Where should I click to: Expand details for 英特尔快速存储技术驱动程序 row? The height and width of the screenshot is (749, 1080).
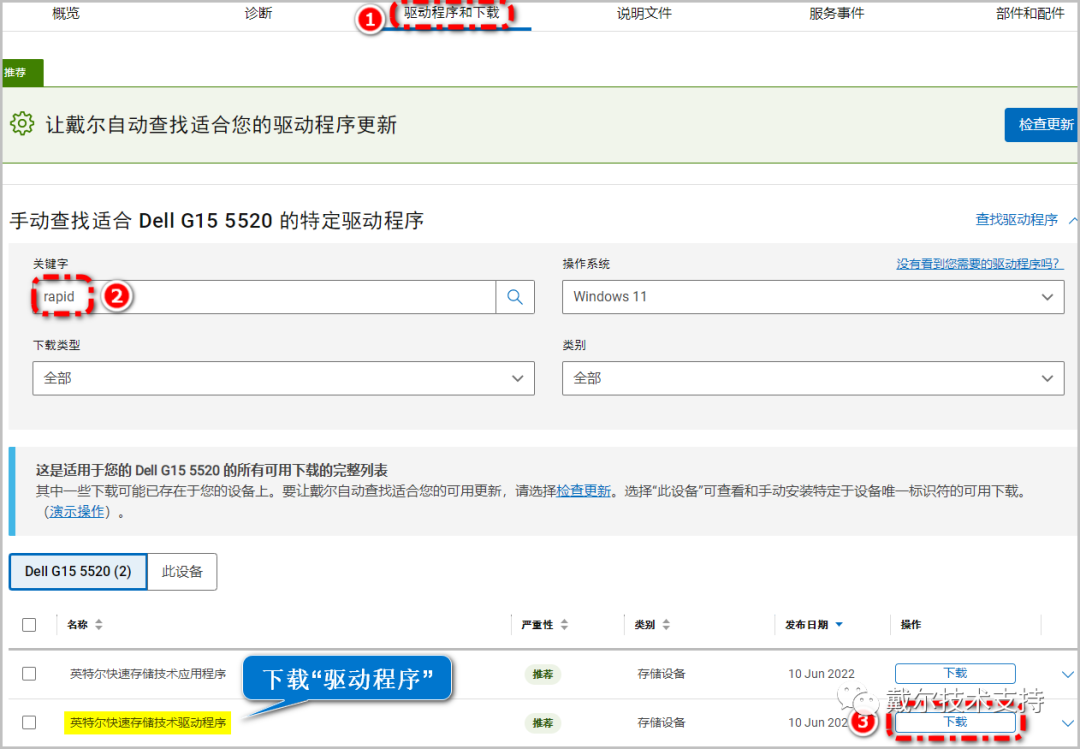point(1067,723)
